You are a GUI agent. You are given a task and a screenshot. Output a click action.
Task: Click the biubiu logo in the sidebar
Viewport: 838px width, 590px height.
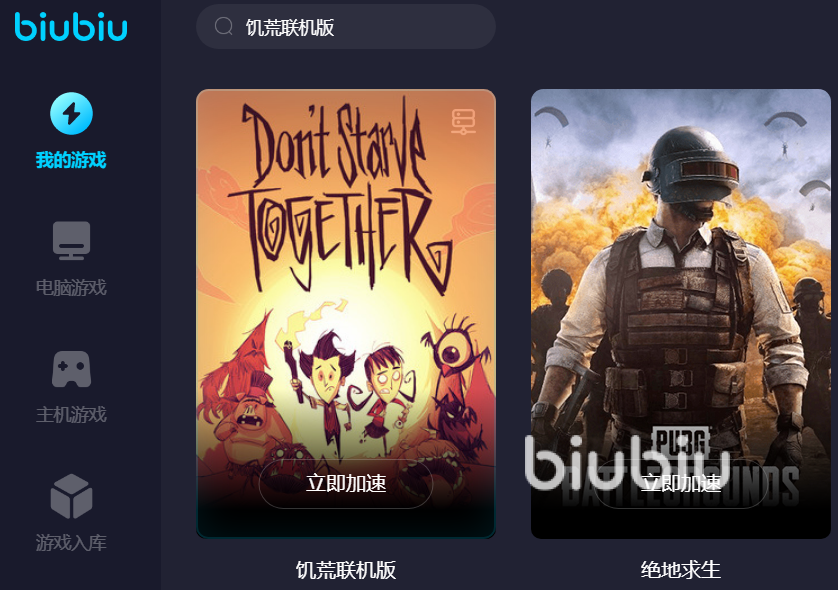point(71,27)
